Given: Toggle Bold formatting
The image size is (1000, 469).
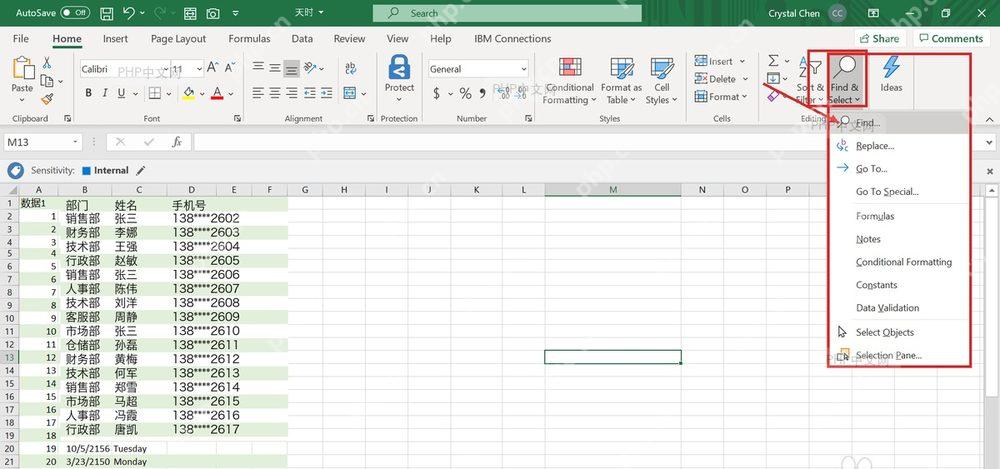Looking at the screenshot, I should [89, 93].
